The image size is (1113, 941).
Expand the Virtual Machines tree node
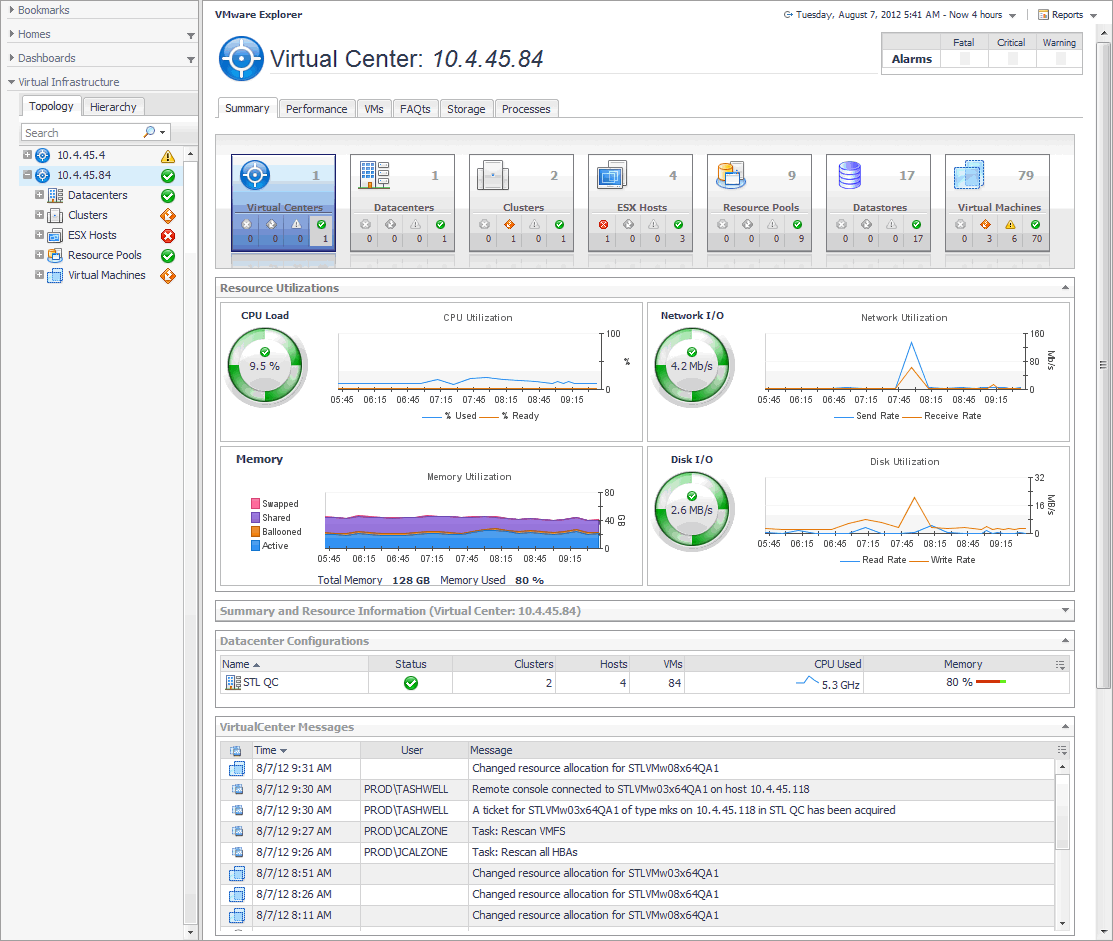tap(39, 274)
